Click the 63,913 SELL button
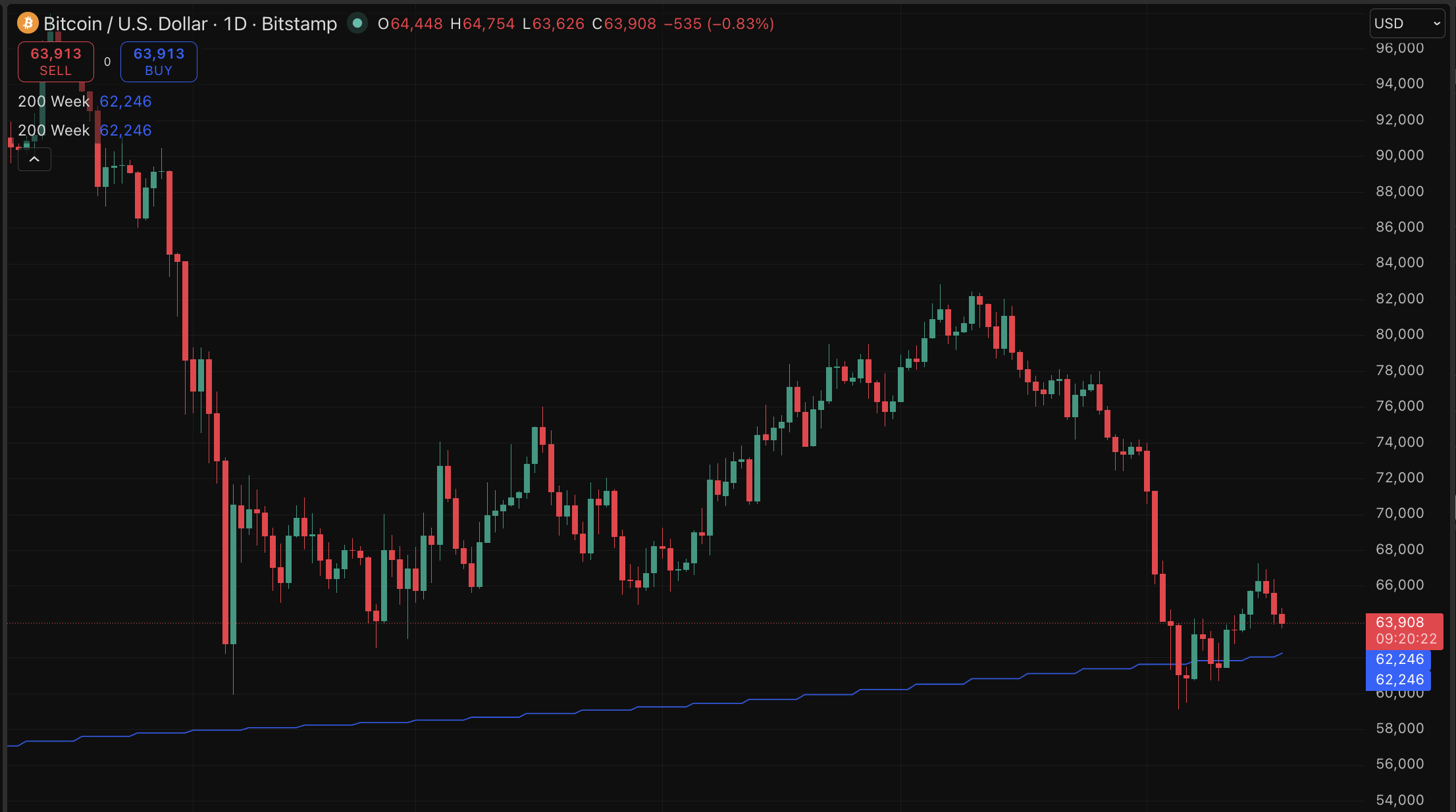The width and height of the screenshot is (1456, 812). (x=56, y=62)
